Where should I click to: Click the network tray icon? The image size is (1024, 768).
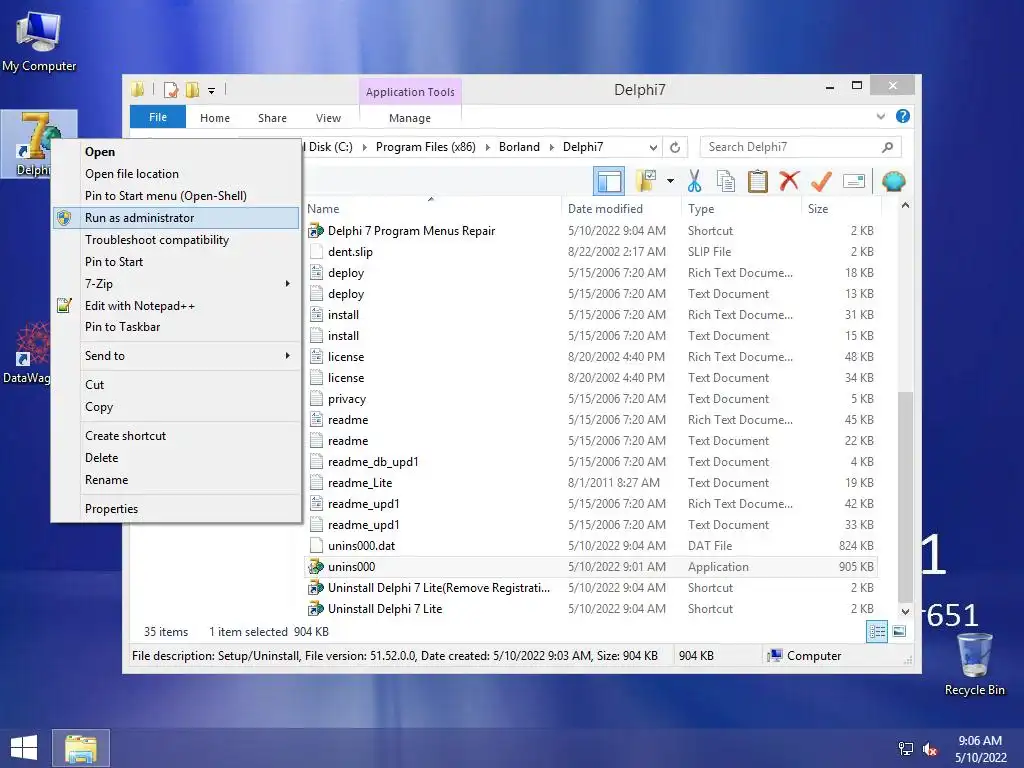[x=906, y=749]
